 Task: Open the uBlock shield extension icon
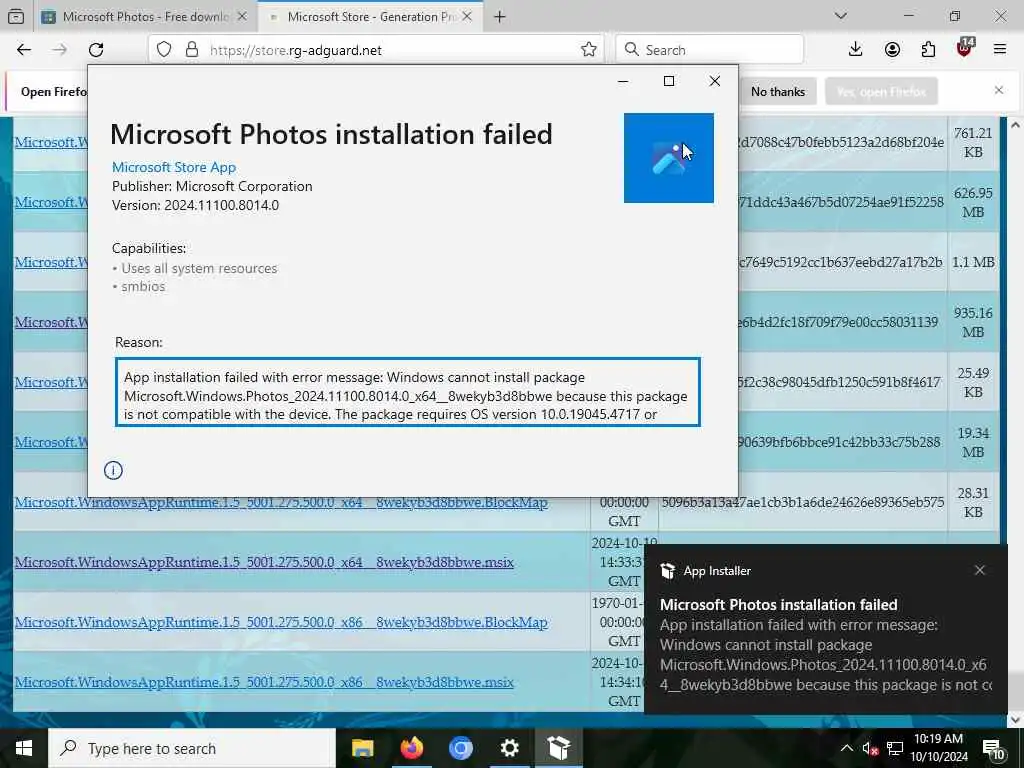coord(965,48)
